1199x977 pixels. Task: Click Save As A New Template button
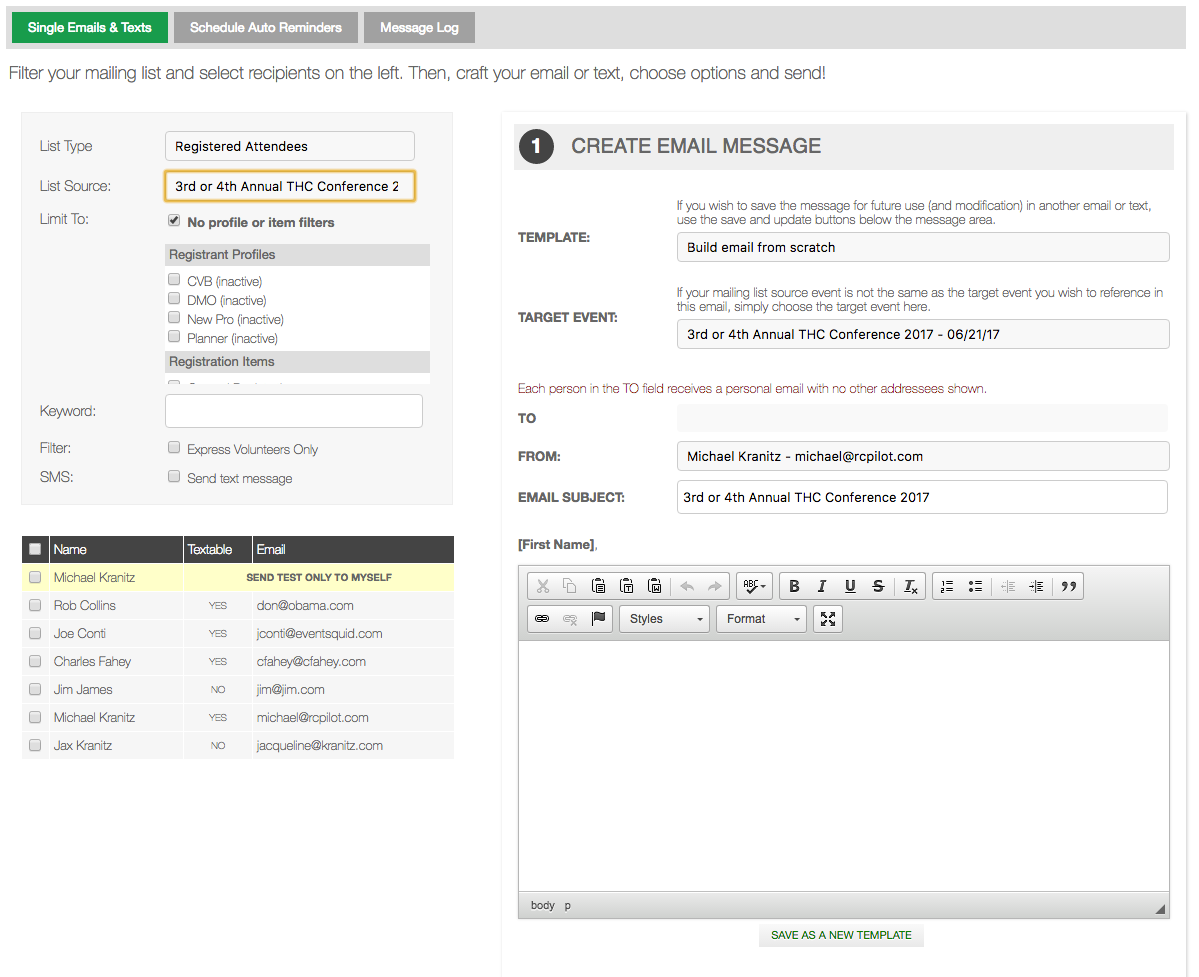pyautogui.click(x=841, y=935)
